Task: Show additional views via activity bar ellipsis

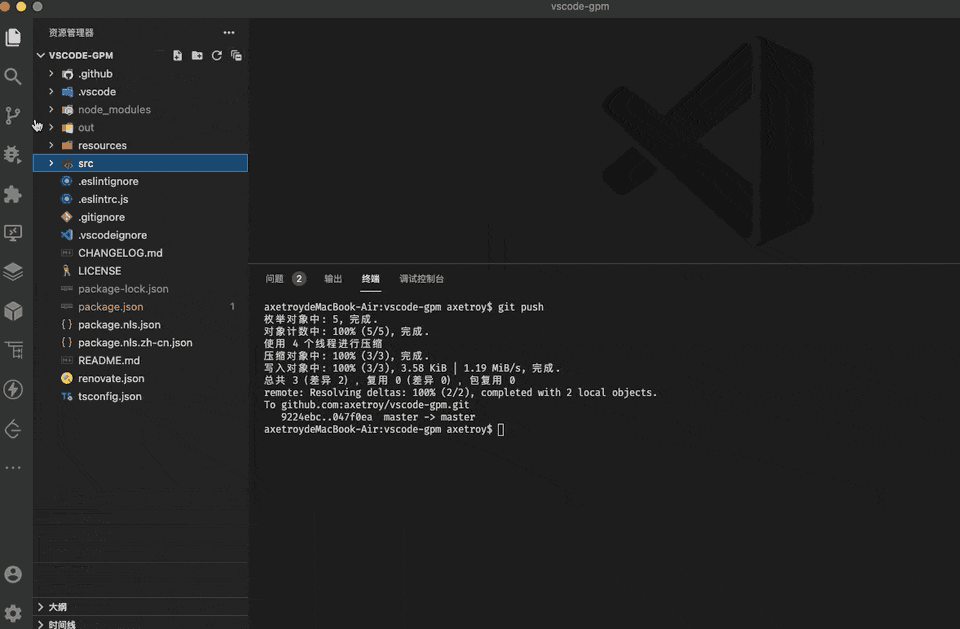Action: pyautogui.click(x=13, y=468)
